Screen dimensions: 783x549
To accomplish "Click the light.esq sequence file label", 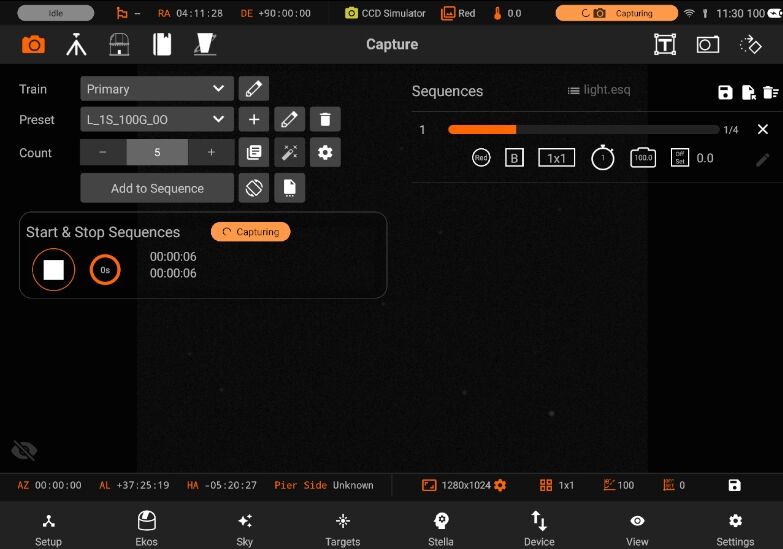I will pos(599,90).
